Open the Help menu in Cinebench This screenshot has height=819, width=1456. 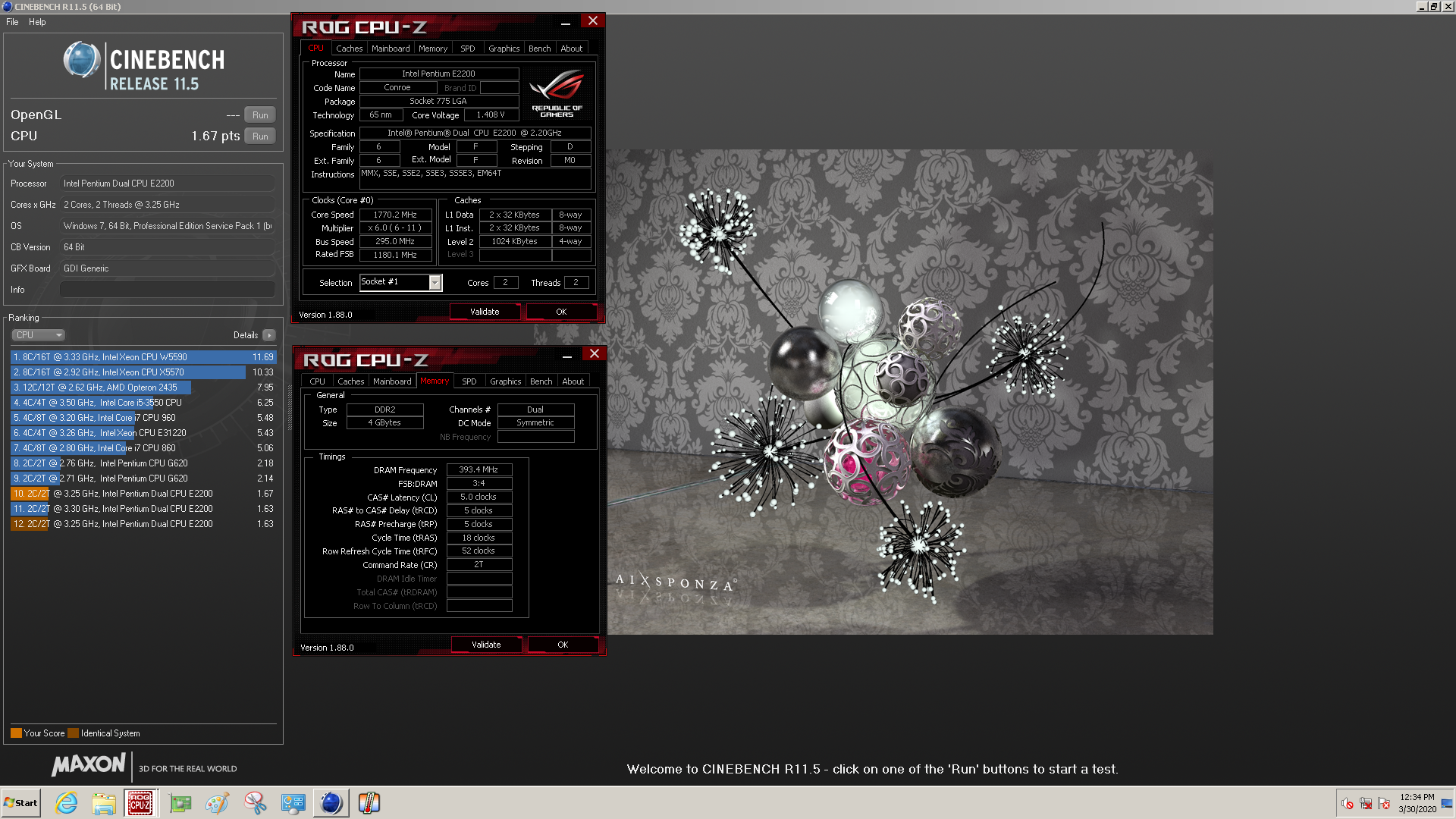tap(37, 22)
